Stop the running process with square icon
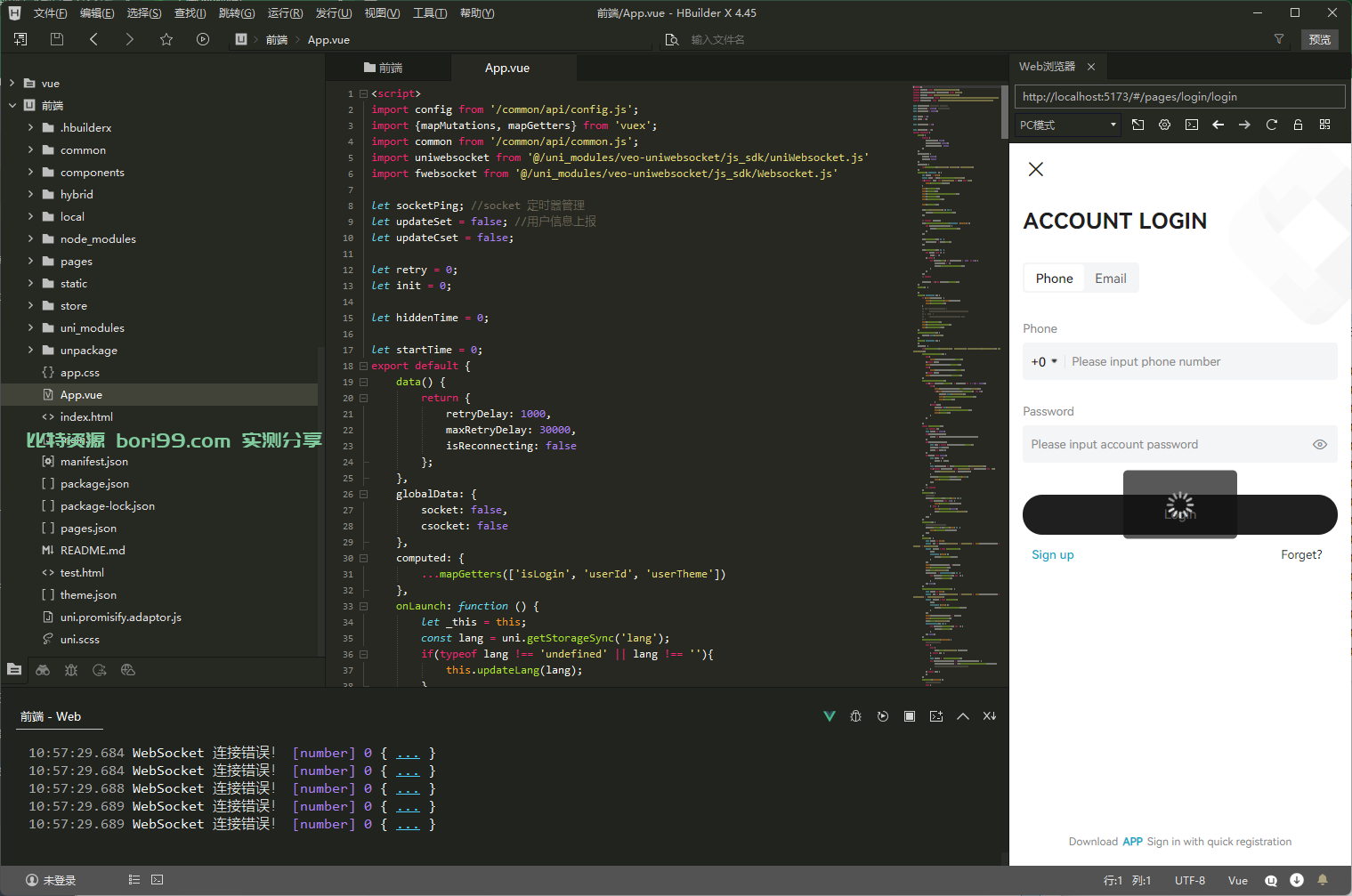Viewport: 1352px width, 896px height. 910,716
